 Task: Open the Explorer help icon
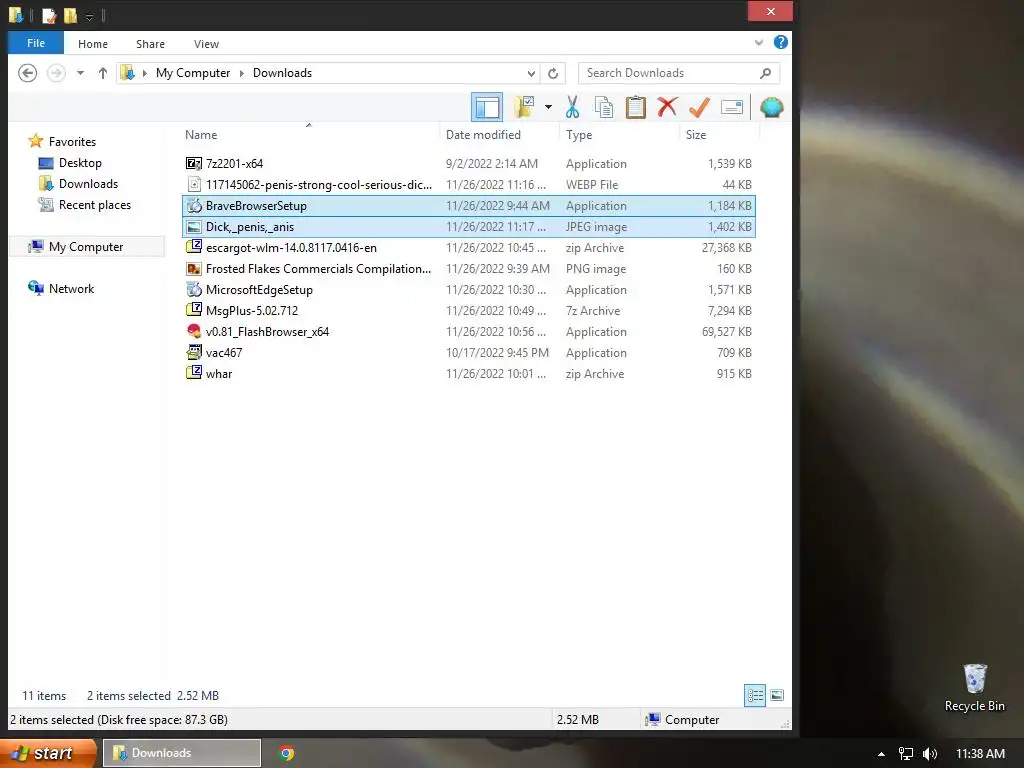(780, 42)
